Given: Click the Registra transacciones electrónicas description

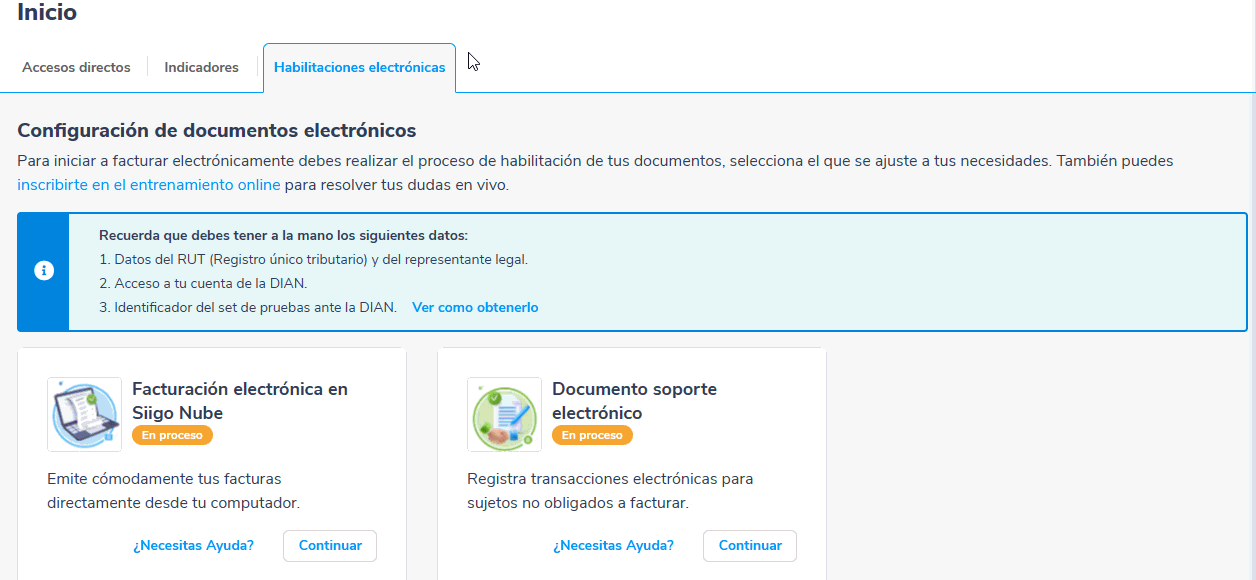Looking at the screenshot, I should point(610,491).
